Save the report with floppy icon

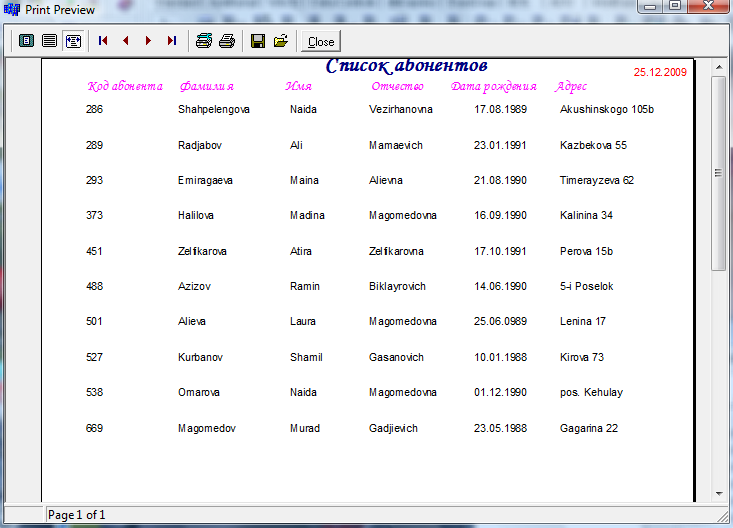click(258, 41)
